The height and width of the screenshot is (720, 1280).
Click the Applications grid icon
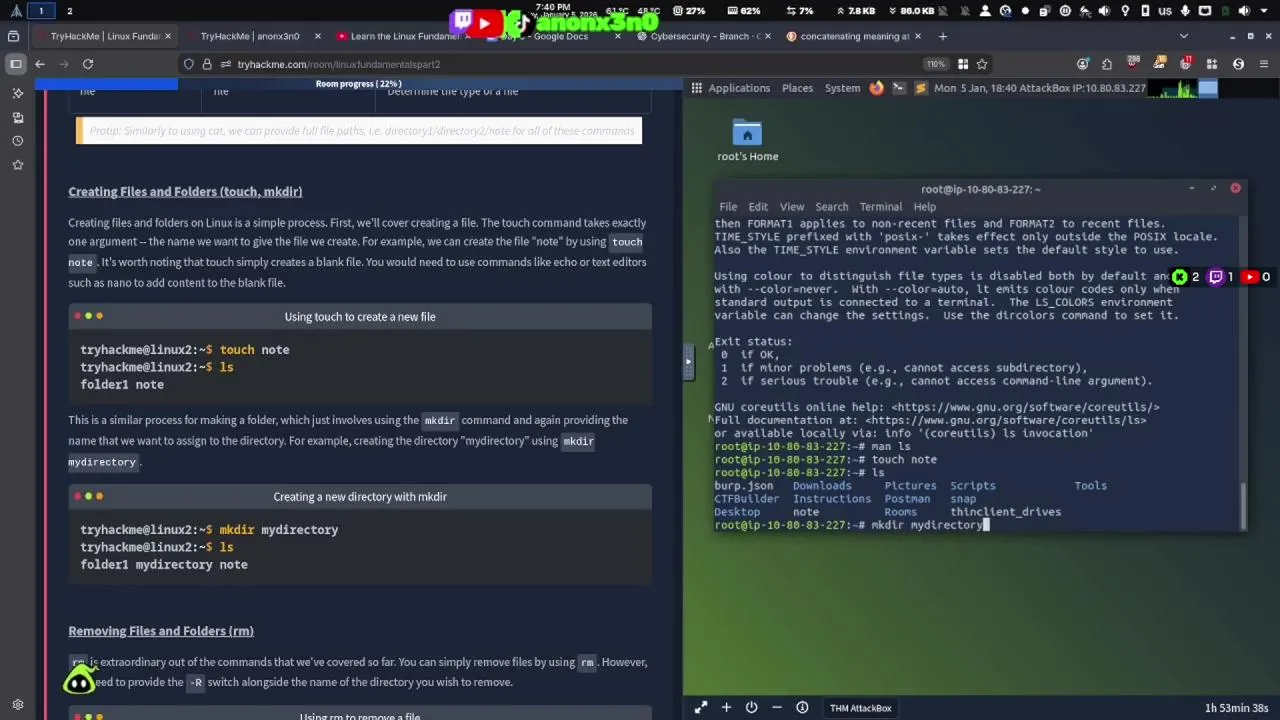[697, 88]
